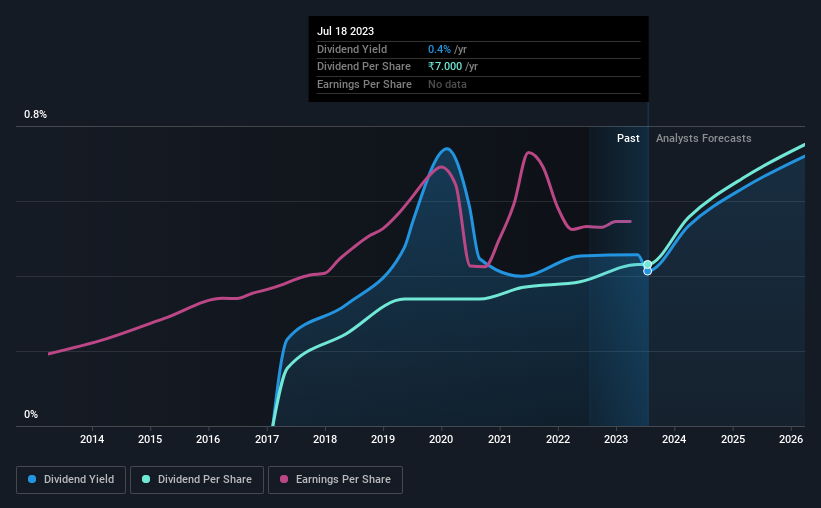This screenshot has width=821, height=508.
Task: Click the blue data point marker at Jul 2023
Action: point(648,271)
